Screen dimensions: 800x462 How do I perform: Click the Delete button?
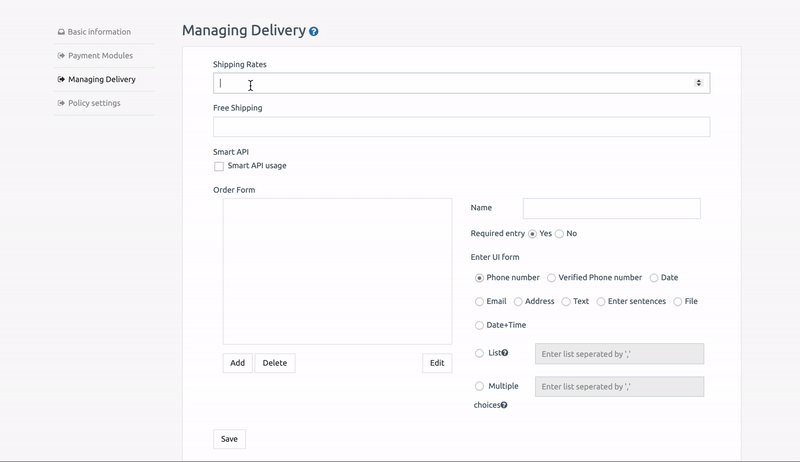tap(274, 363)
